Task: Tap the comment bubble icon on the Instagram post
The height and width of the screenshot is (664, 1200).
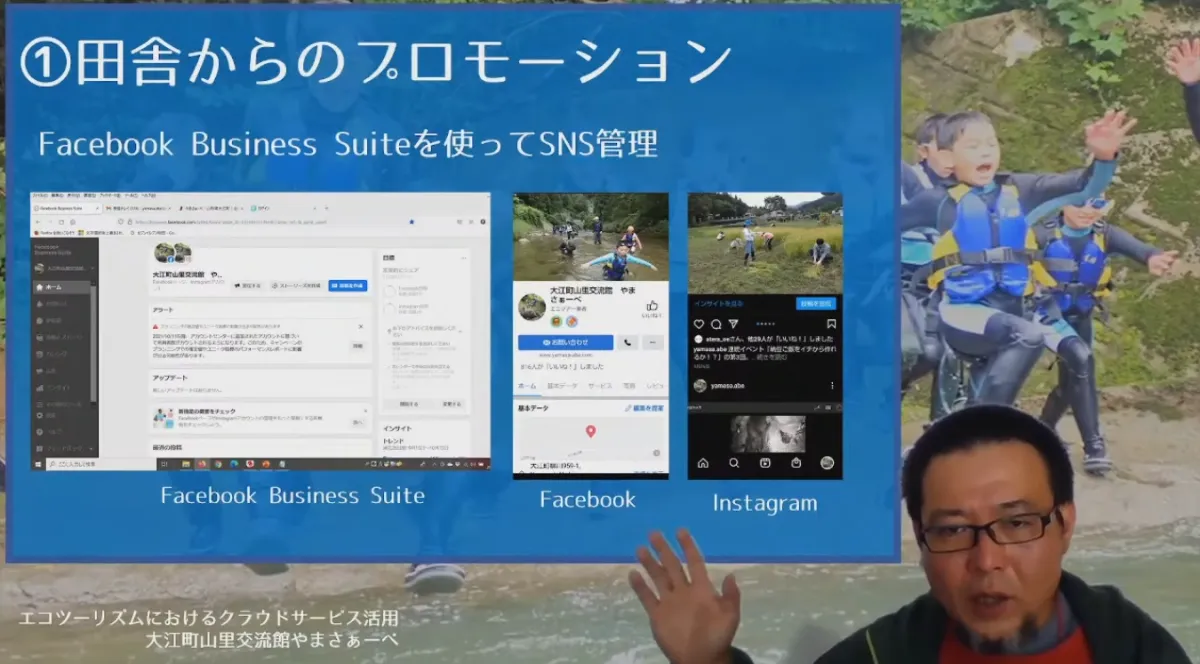Action: pos(717,324)
